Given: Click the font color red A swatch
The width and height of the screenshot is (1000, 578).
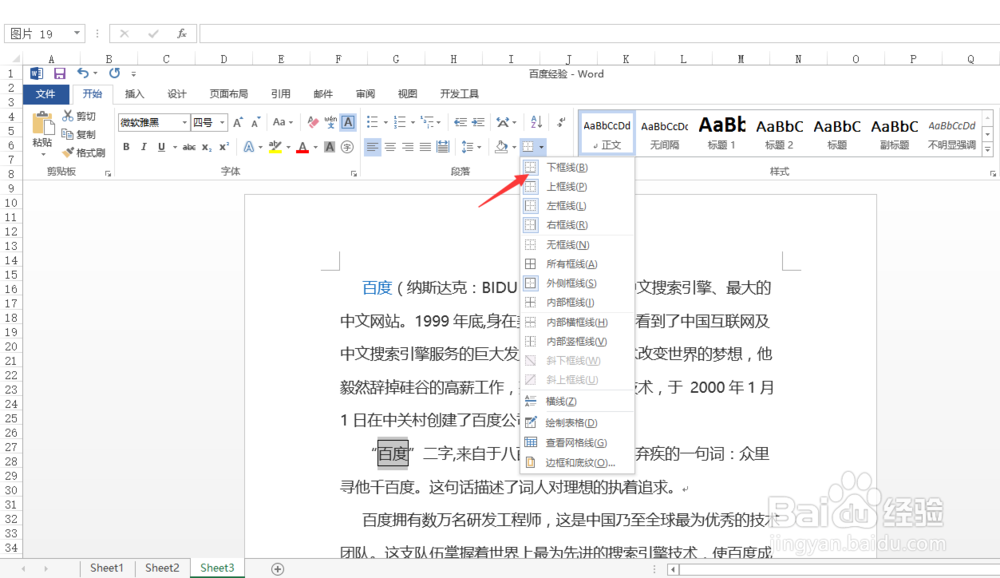Looking at the screenshot, I should click(x=303, y=147).
